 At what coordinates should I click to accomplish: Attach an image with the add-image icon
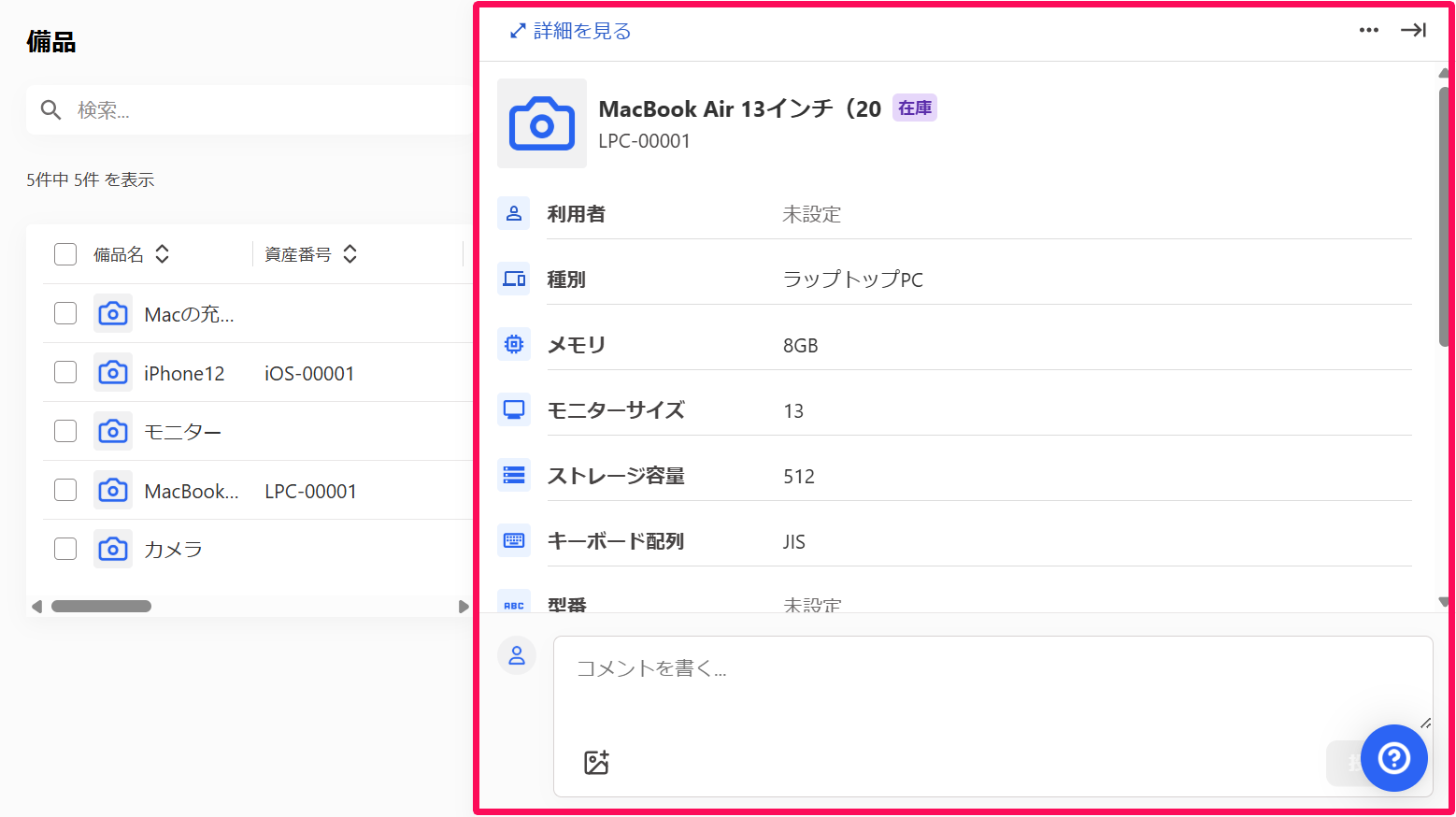pos(596,762)
